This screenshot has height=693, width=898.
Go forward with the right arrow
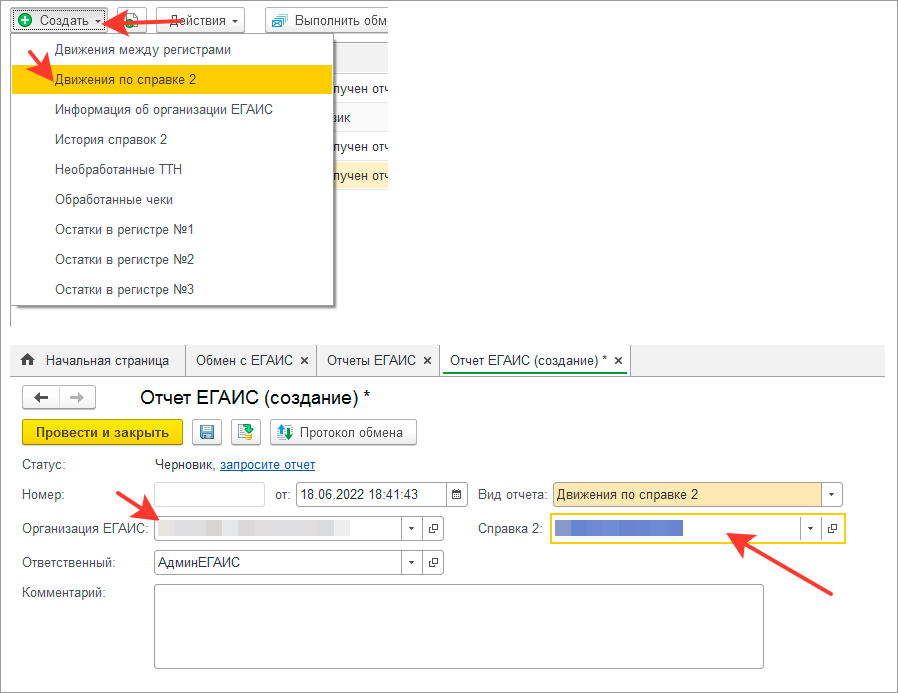(77, 397)
